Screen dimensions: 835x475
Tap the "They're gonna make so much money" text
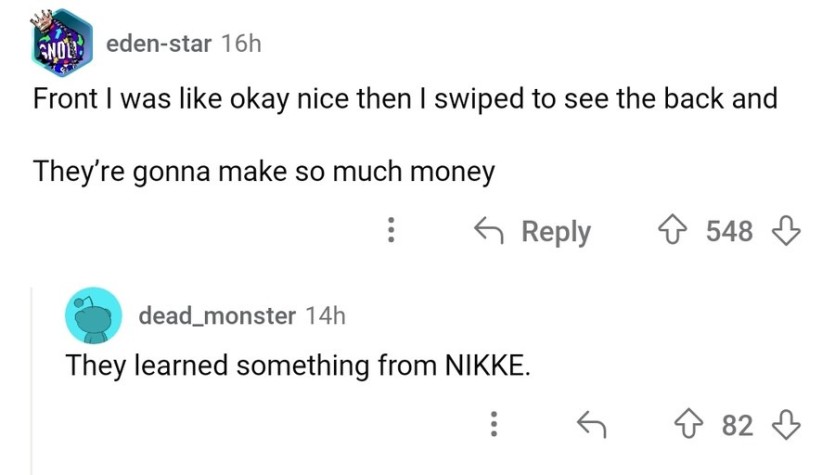click(x=264, y=173)
